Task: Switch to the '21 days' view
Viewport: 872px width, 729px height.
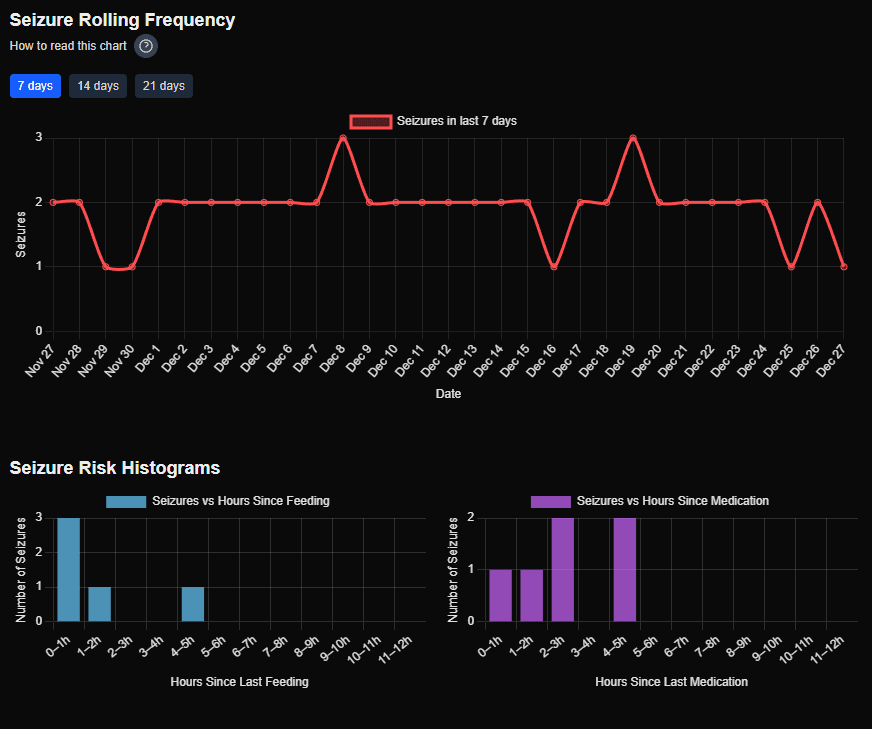Action: (x=163, y=85)
